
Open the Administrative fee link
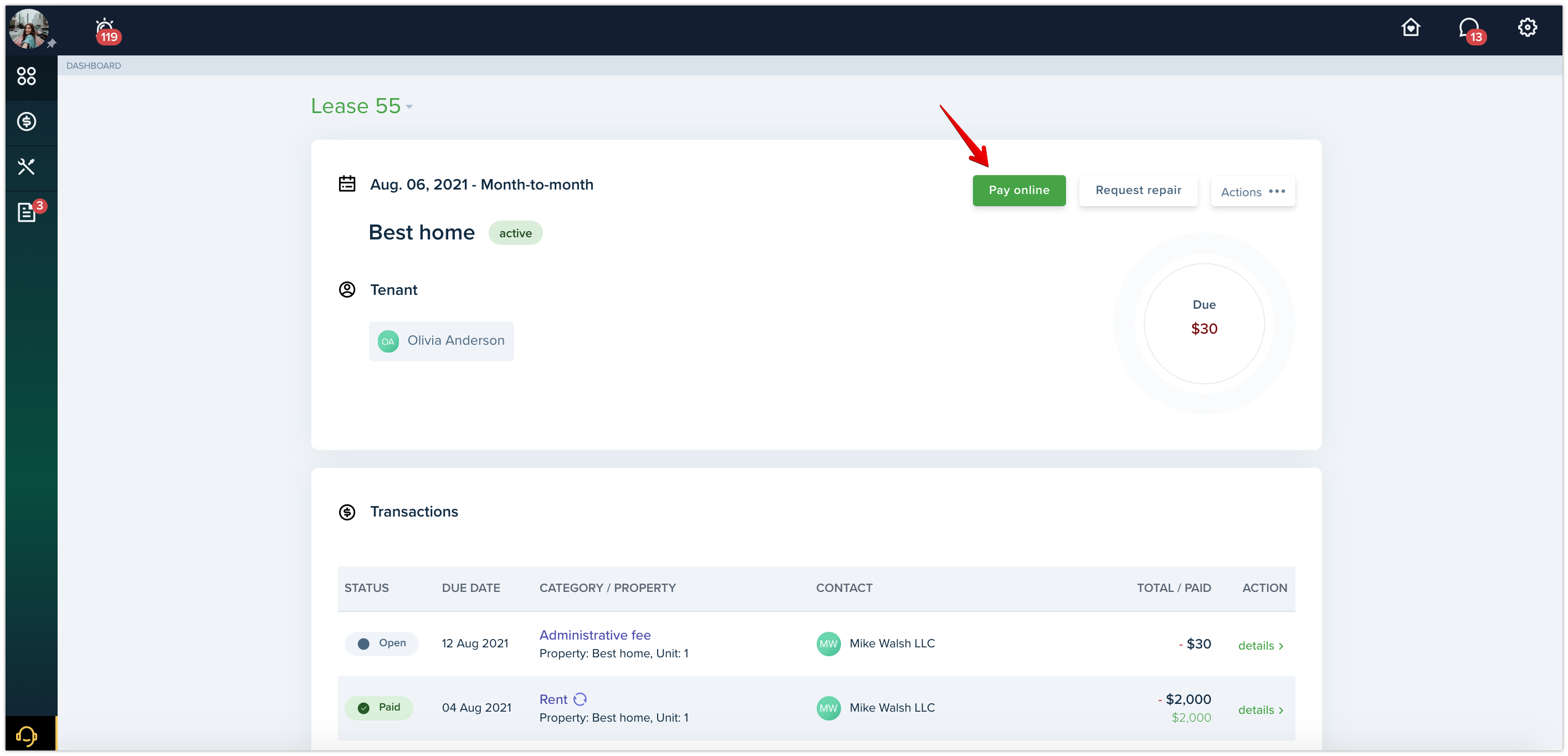[595, 635]
